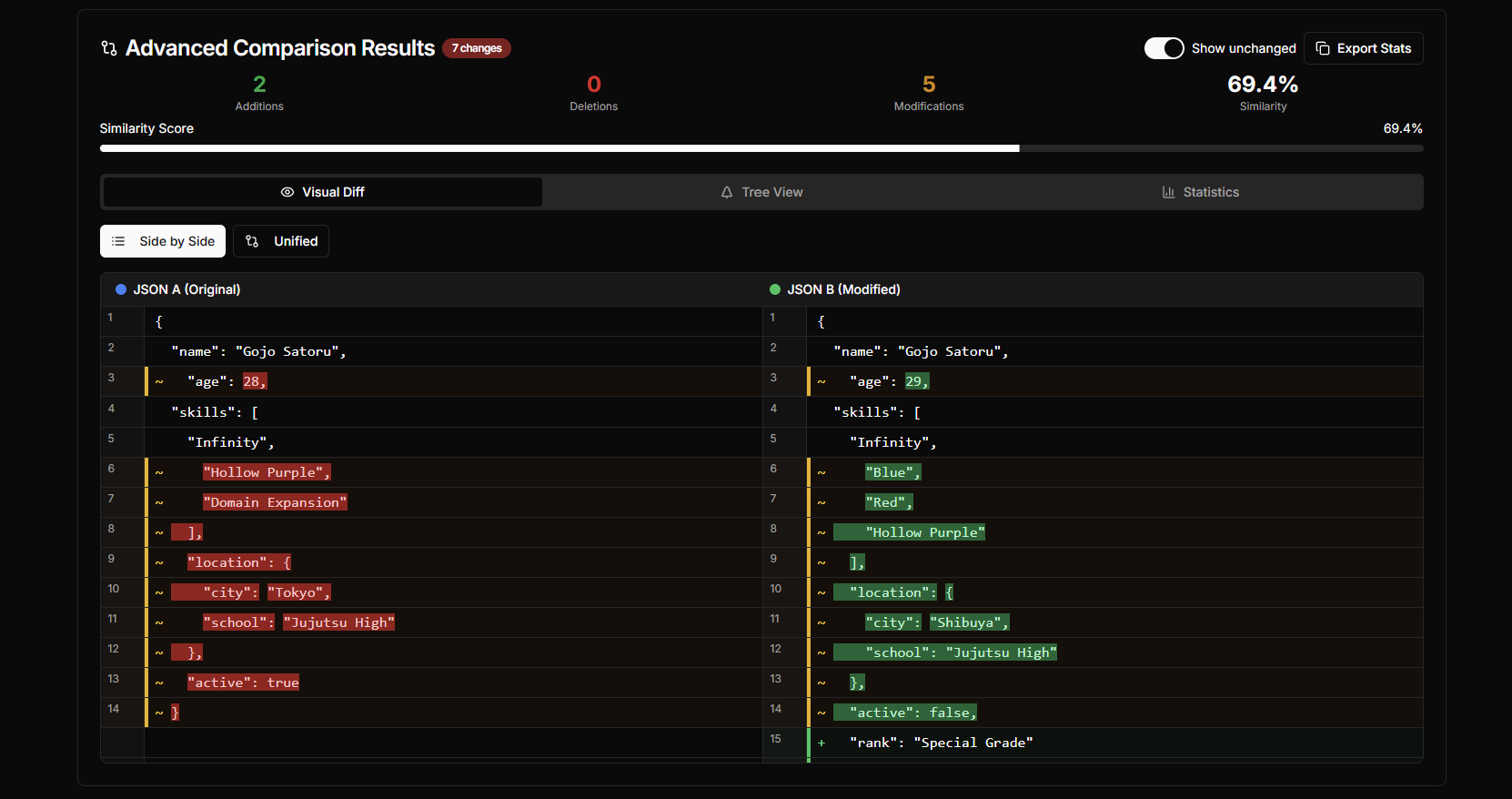Click line number 15 in JSON B

pyautogui.click(x=775, y=738)
